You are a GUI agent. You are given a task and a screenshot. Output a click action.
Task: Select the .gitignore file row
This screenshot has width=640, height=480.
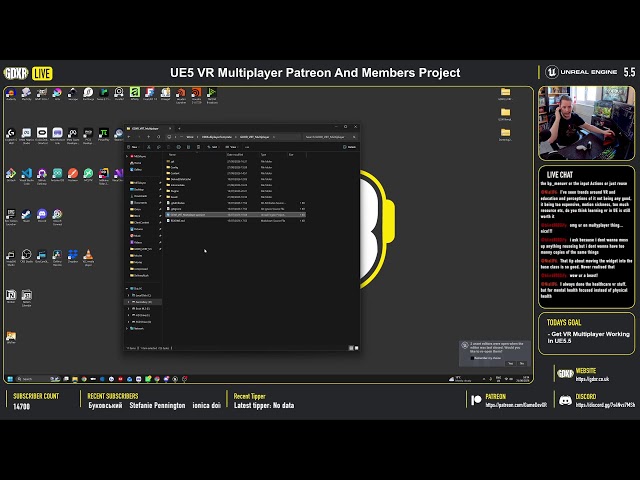[236, 209]
